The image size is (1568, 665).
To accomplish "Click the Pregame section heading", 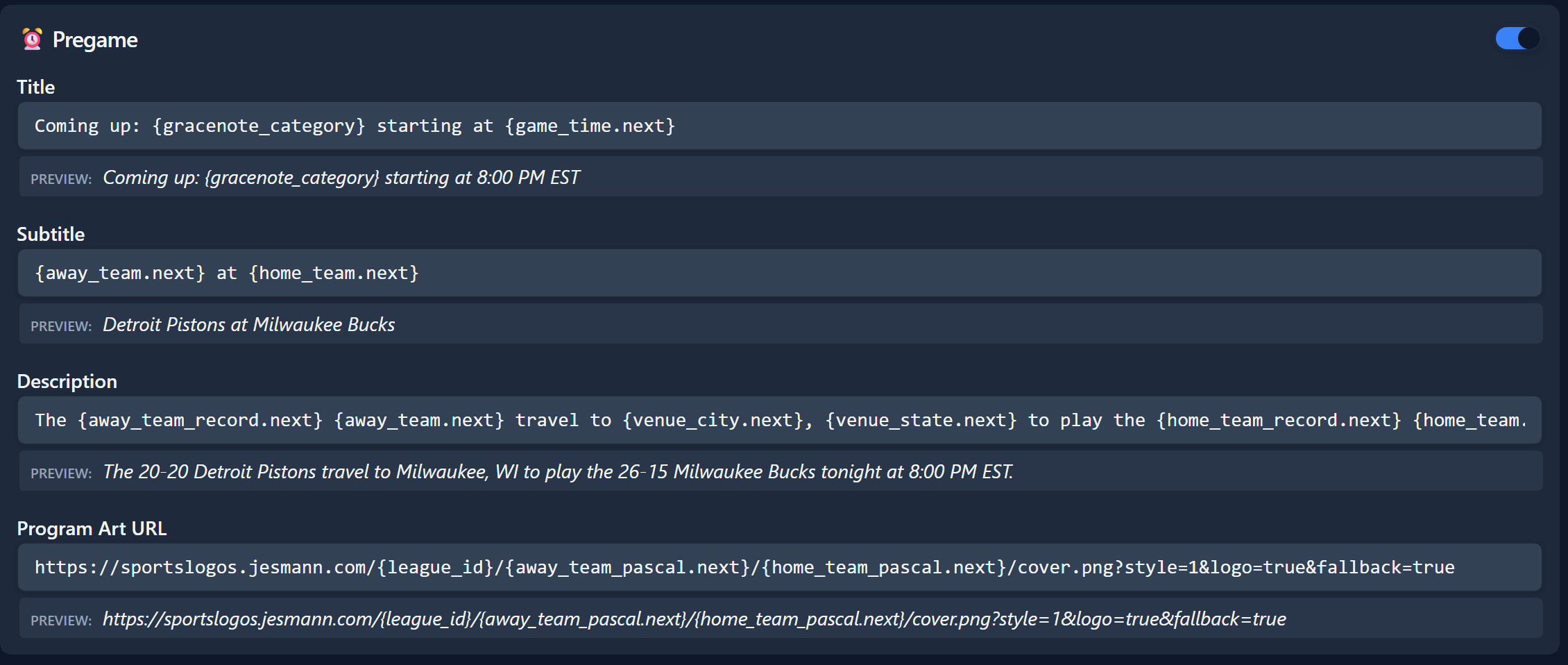I will point(95,40).
